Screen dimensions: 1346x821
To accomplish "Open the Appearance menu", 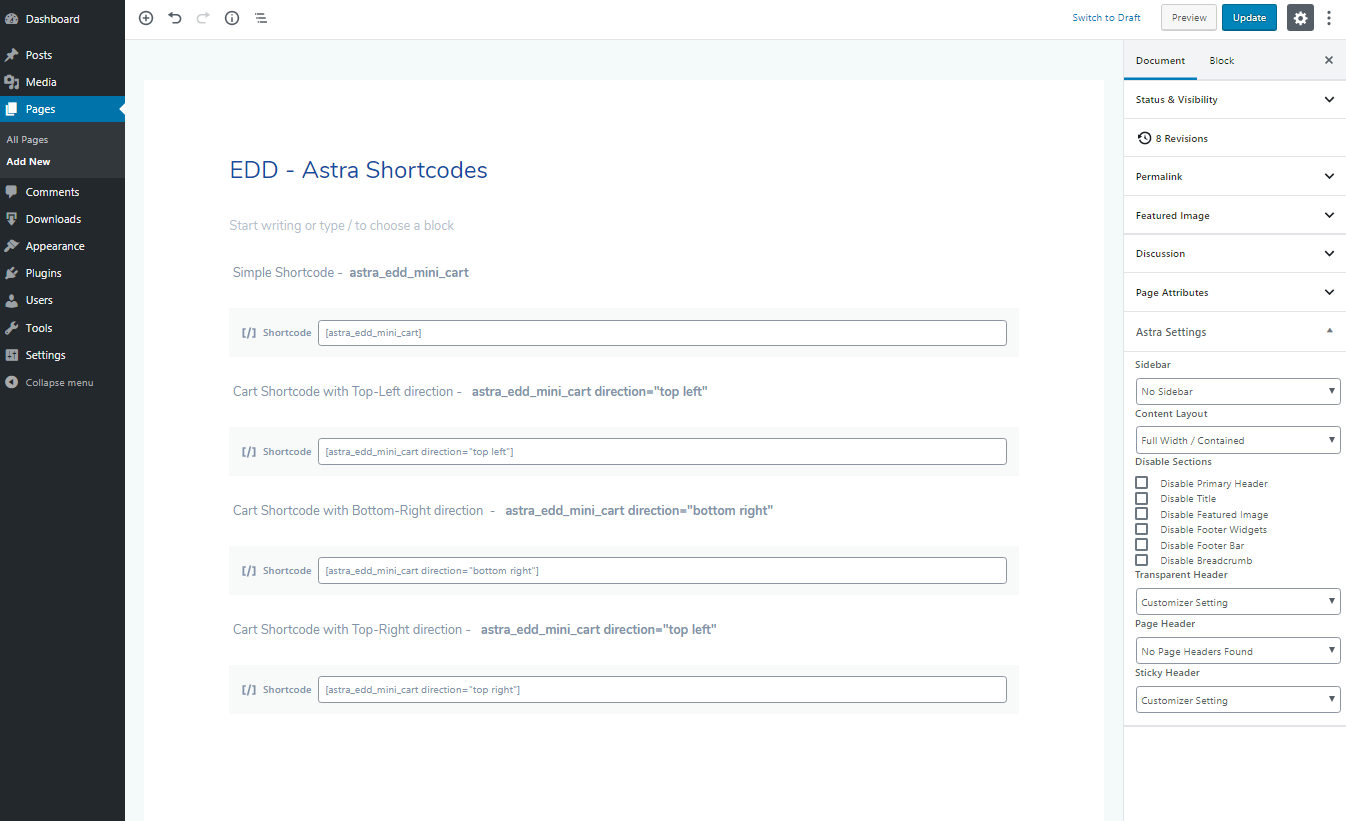I will pos(62,246).
